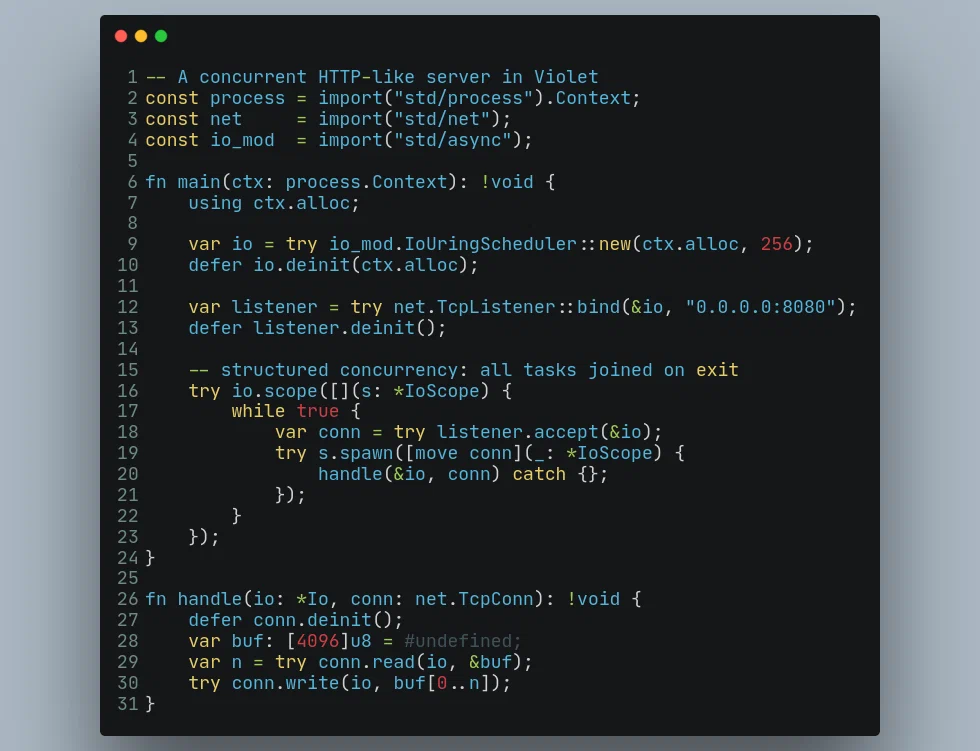Click 'move conn' capture on line 19

(464, 453)
